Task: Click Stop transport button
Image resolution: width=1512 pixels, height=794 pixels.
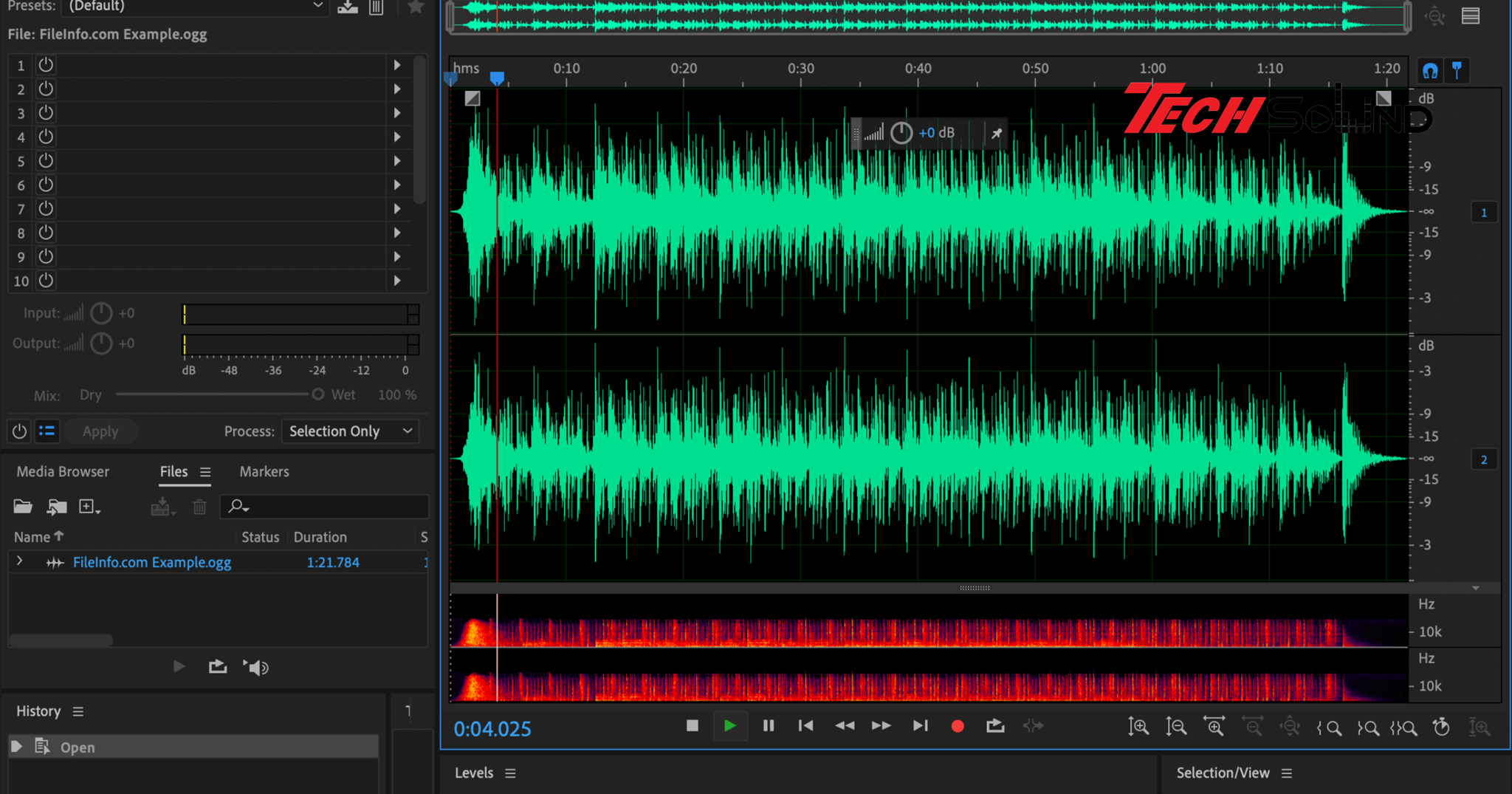Action: (x=692, y=726)
